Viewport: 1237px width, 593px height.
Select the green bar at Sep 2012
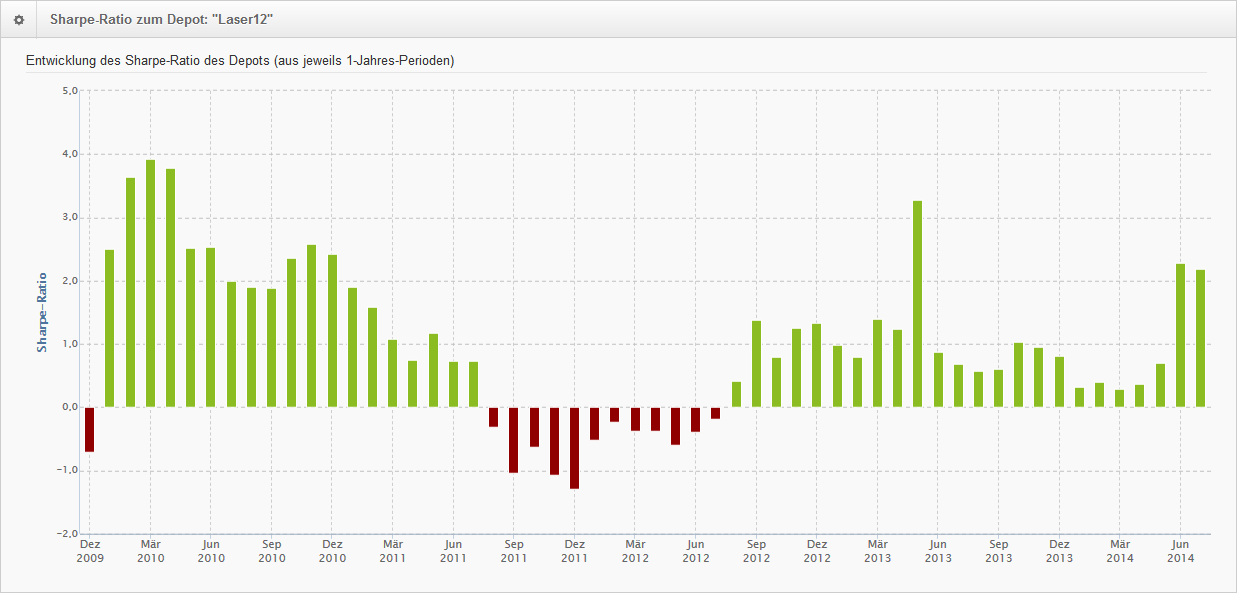pyautogui.click(x=756, y=364)
